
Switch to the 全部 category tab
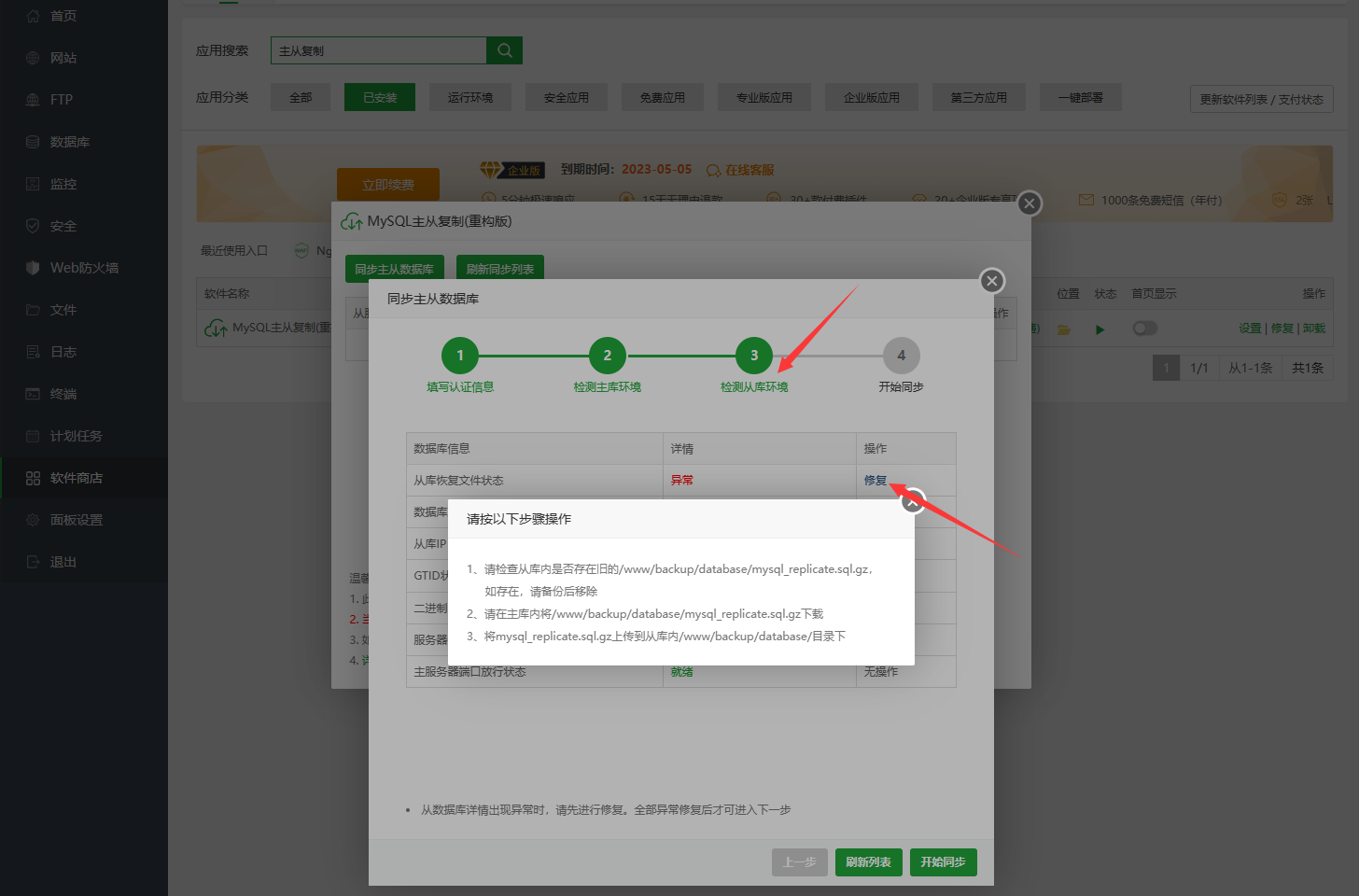pyautogui.click(x=301, y=97)
